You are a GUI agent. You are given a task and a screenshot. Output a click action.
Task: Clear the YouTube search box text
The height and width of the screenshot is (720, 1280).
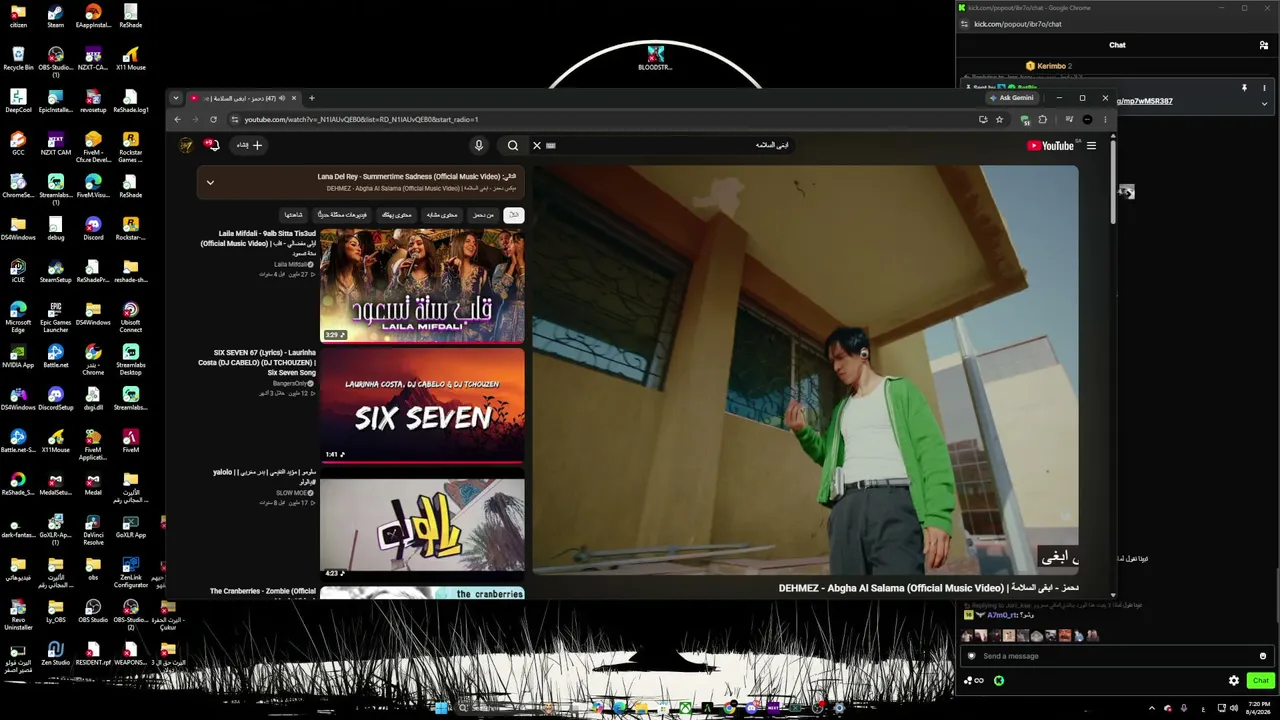point(537,145)
